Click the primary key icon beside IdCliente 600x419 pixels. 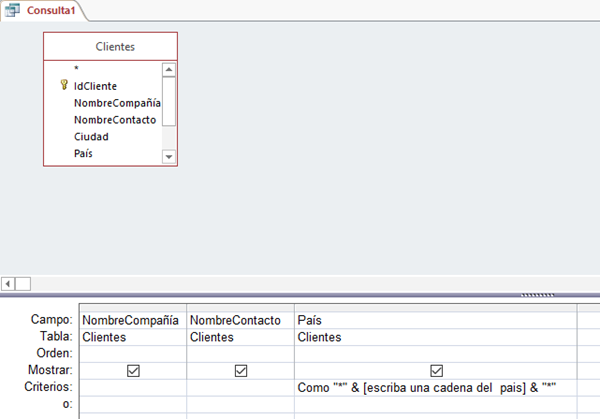click(64, 85)
